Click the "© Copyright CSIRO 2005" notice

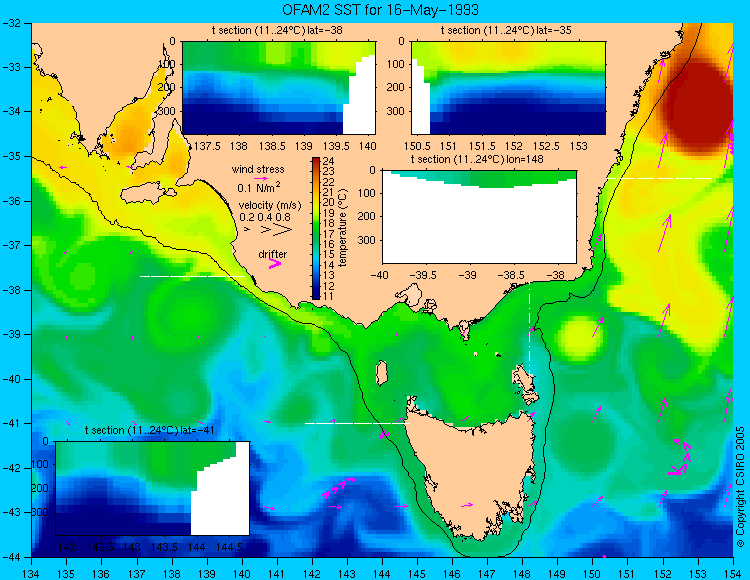coord(740,487)
